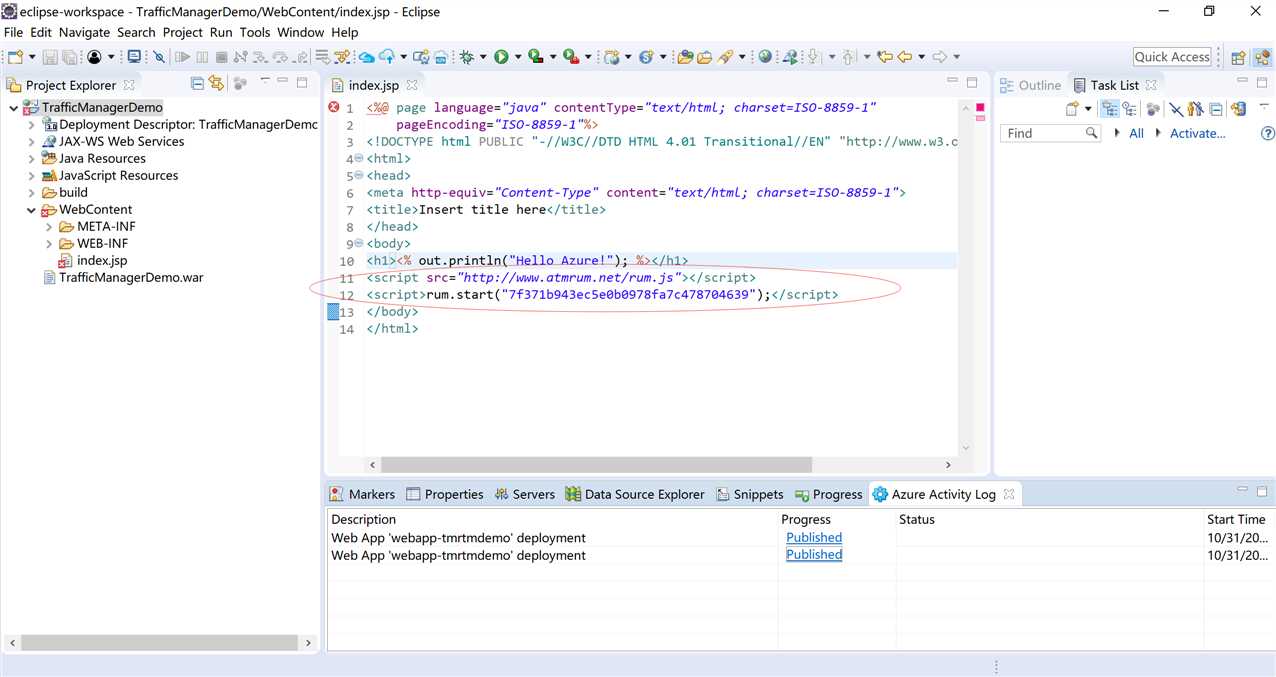Click the Activate... link in Task List
This screenshot has width=1276, height=677.
(1197, 133)
